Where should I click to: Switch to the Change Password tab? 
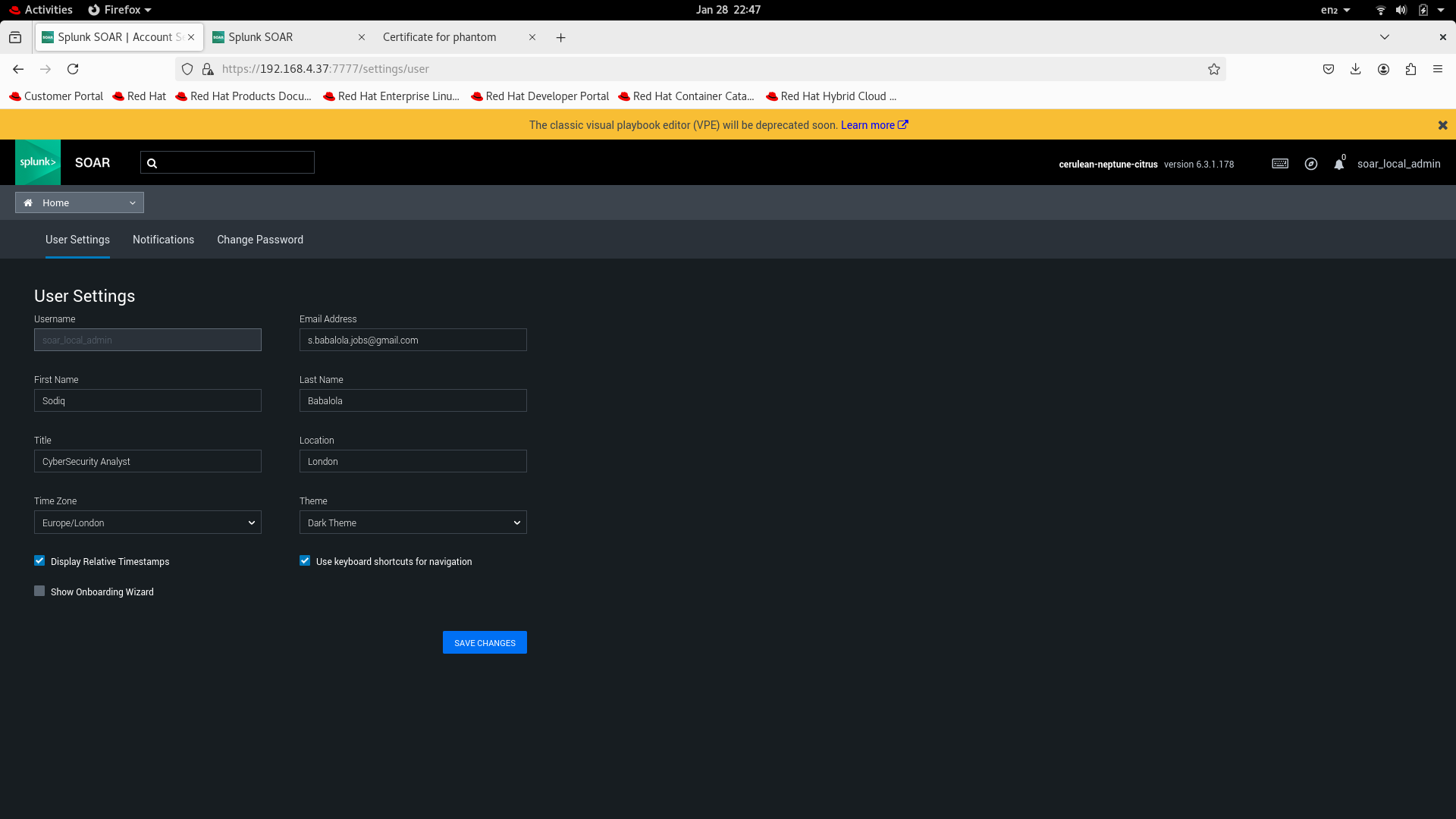(260, 240)
